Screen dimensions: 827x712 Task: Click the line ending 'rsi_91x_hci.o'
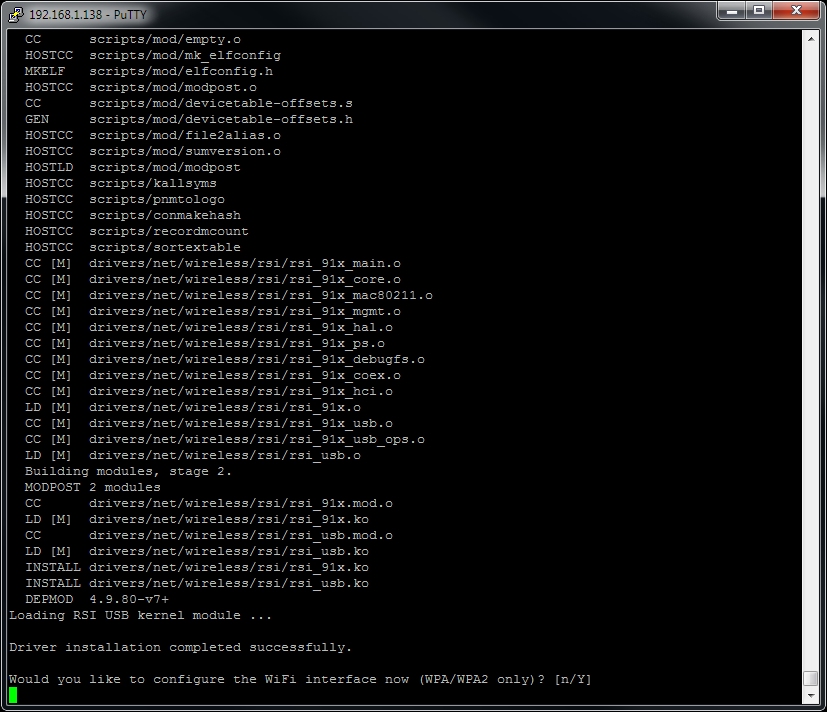(x=209, y=391)
